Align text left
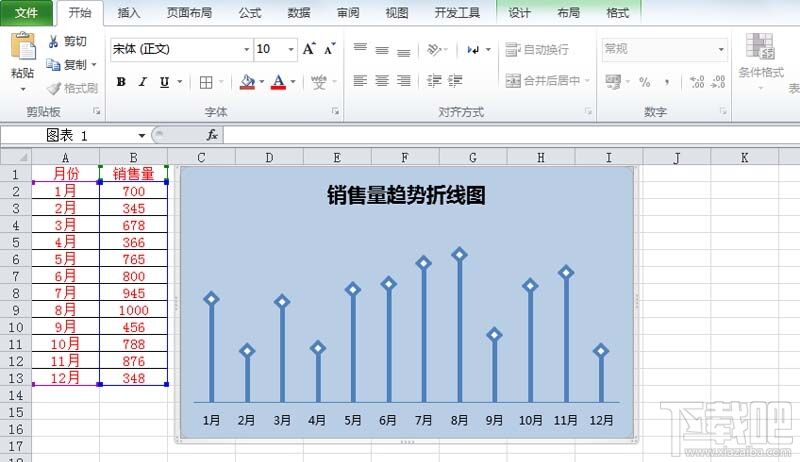The height and width of the screenshot is (462, 800). pyautogui.click(x=360, y=81)
